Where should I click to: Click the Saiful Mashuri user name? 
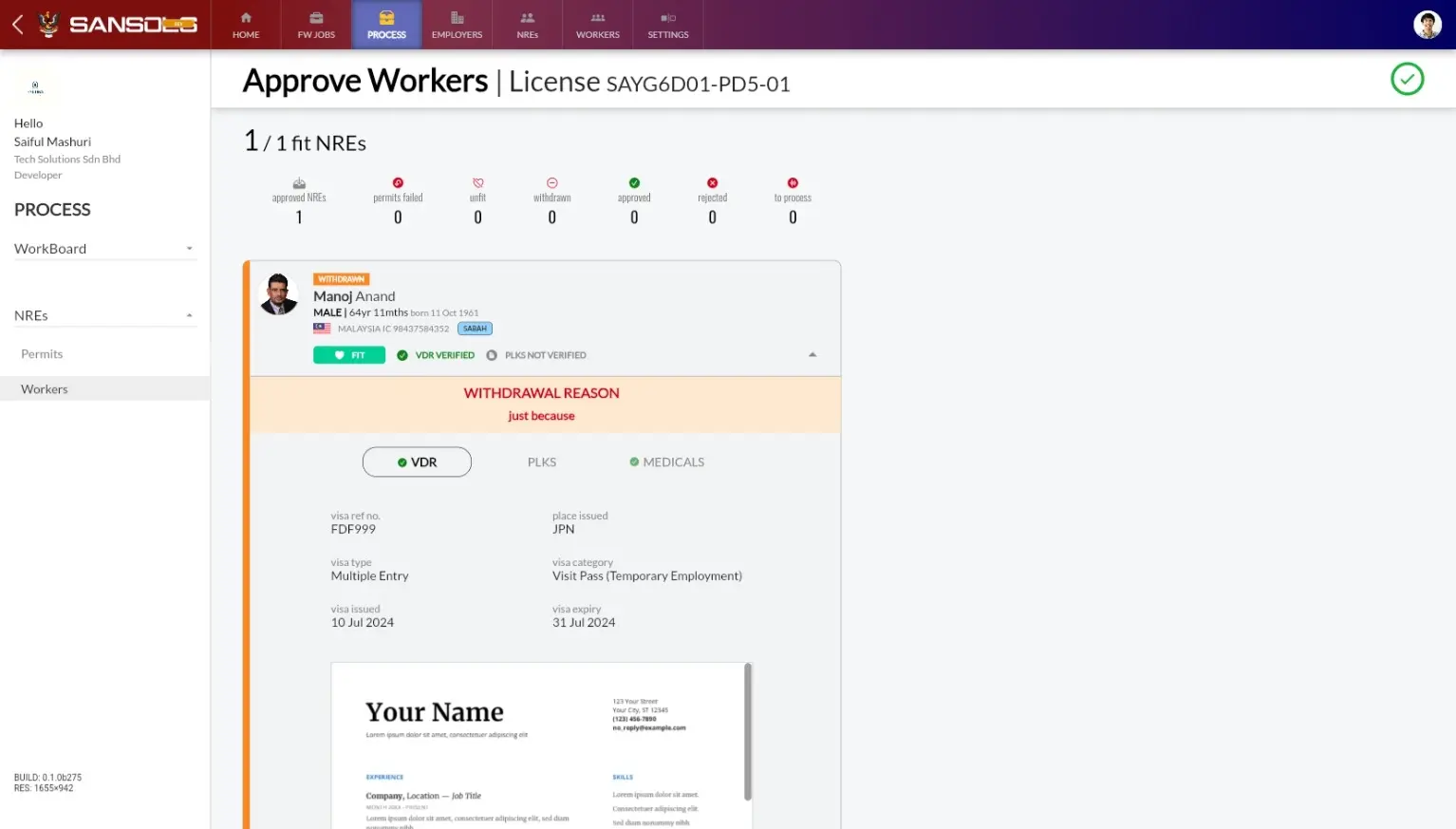(x=52, y=141)
